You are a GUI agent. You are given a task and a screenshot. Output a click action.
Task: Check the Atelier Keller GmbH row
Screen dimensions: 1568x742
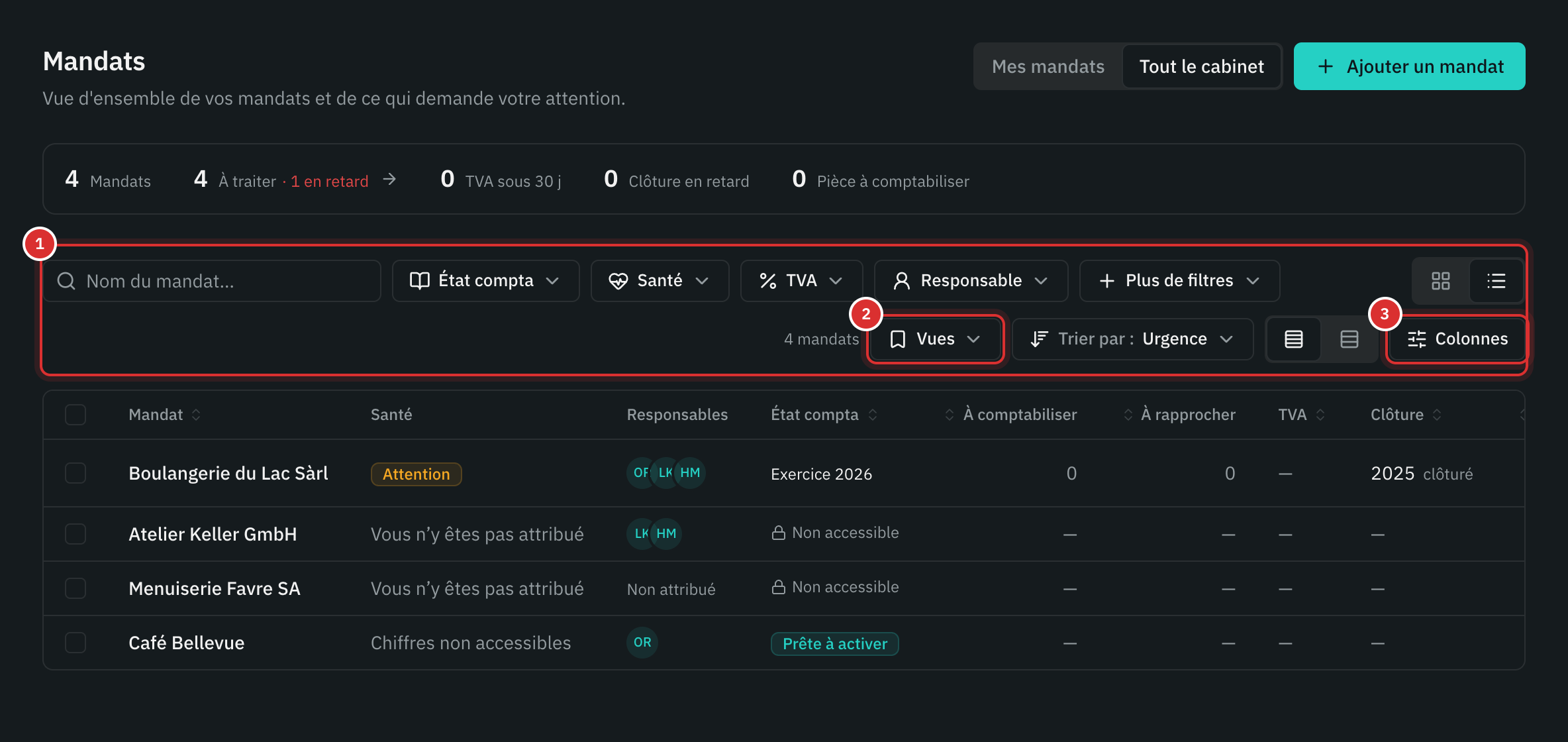tap(75, 534)
